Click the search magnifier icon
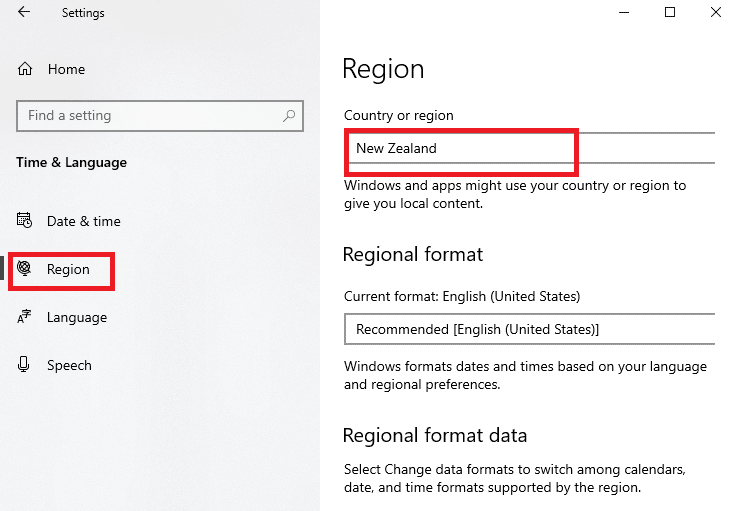Viewport: 731px width, 511px height. (x=289, y=116)
